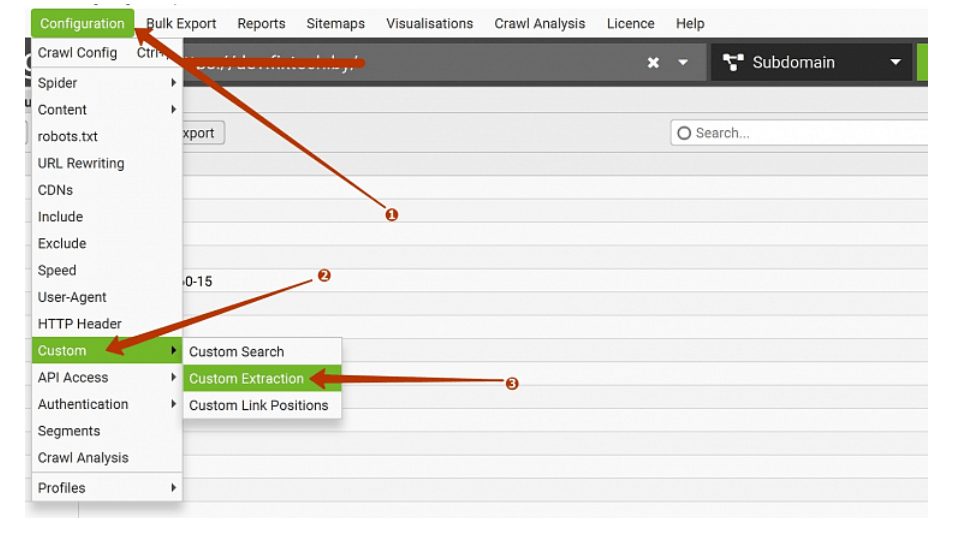
Task: Select robots.txt in the Configuration menu
Action: click(67, 136)
